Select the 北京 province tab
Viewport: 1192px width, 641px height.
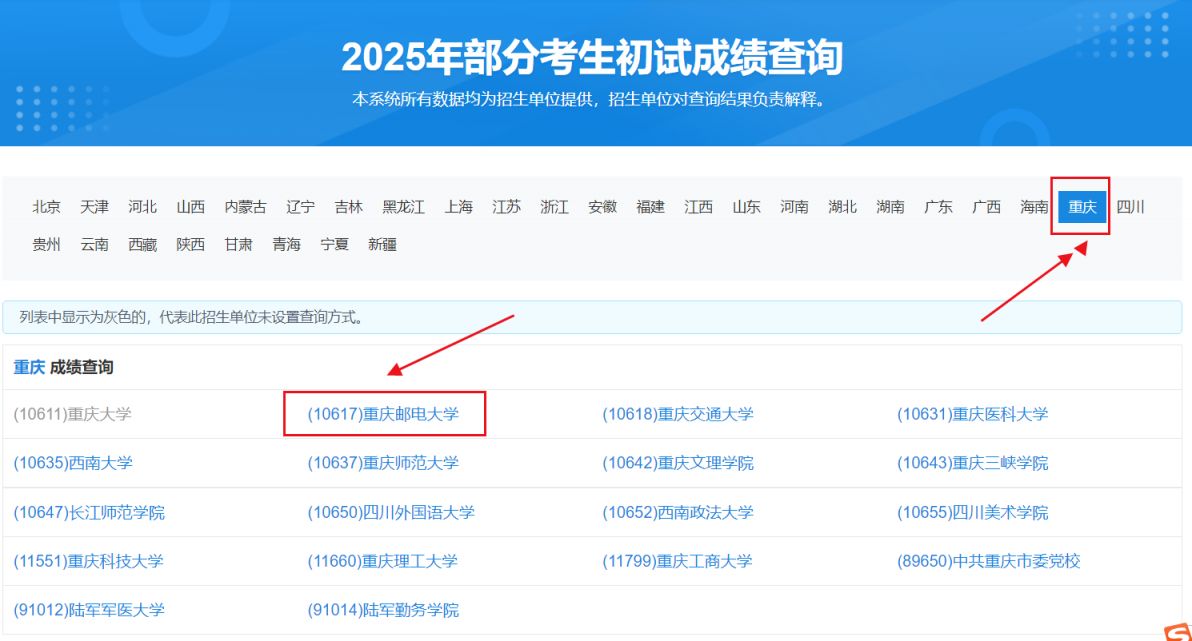coord(46,207)
